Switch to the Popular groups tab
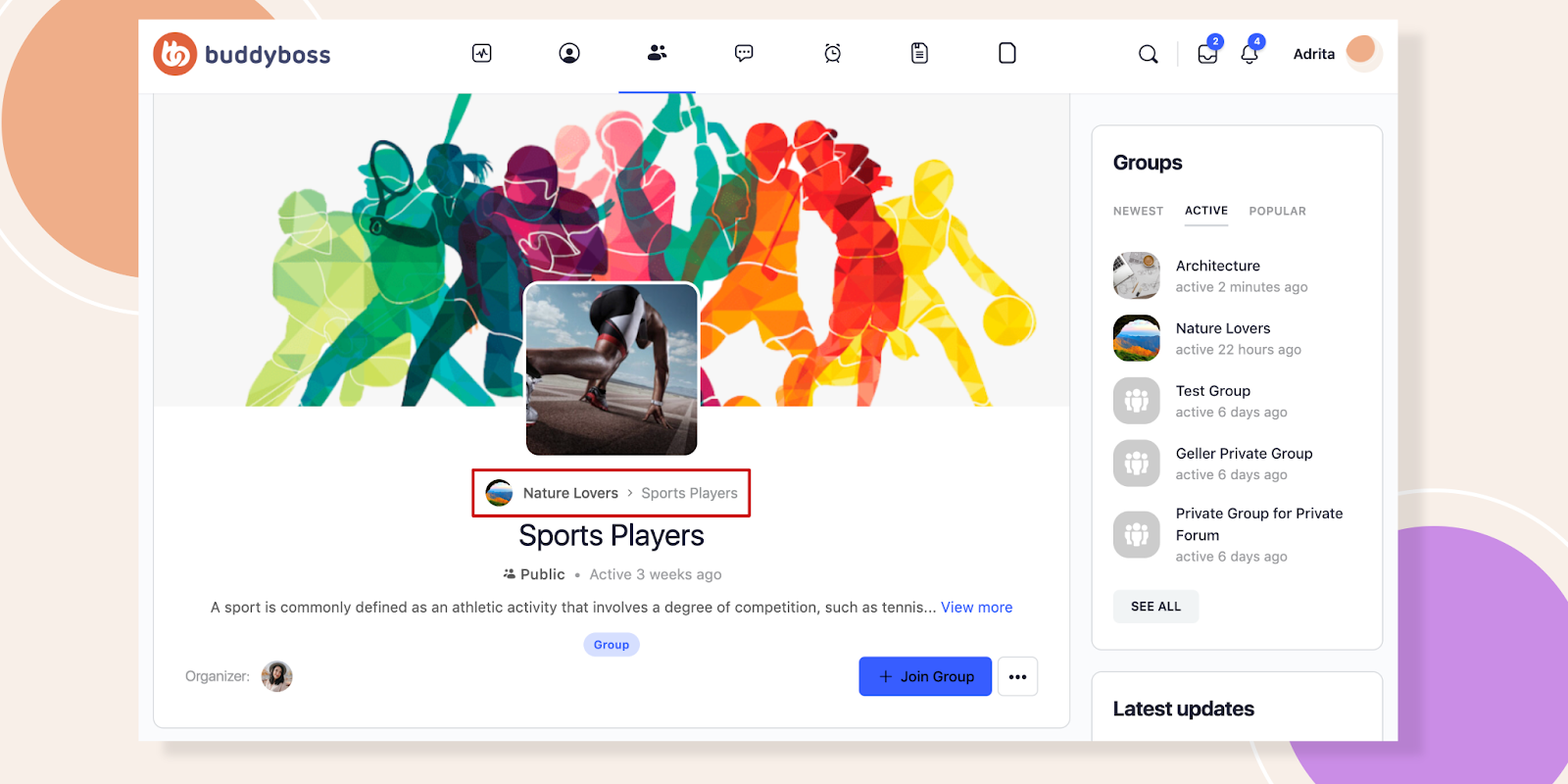Viewport: 1568px width, 784px height. coord(1277,211)
